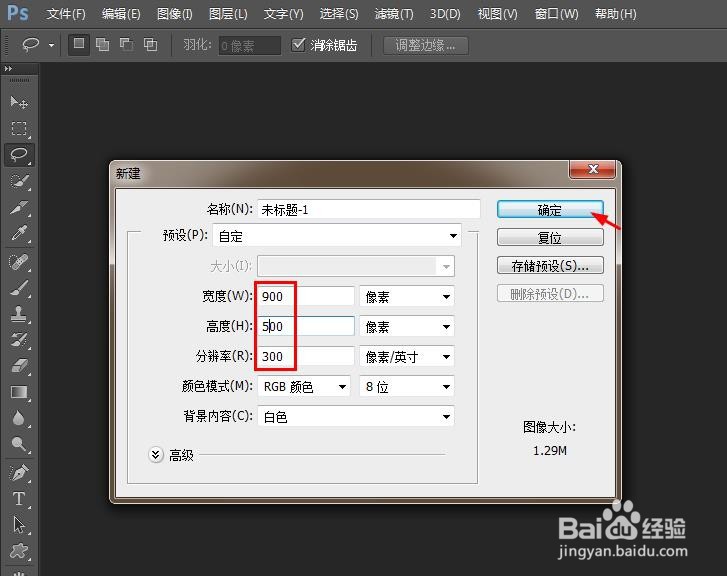Open the 图层(L) menu
The height and width of the screenshot is (576, 727).
[x=228, y=14]
